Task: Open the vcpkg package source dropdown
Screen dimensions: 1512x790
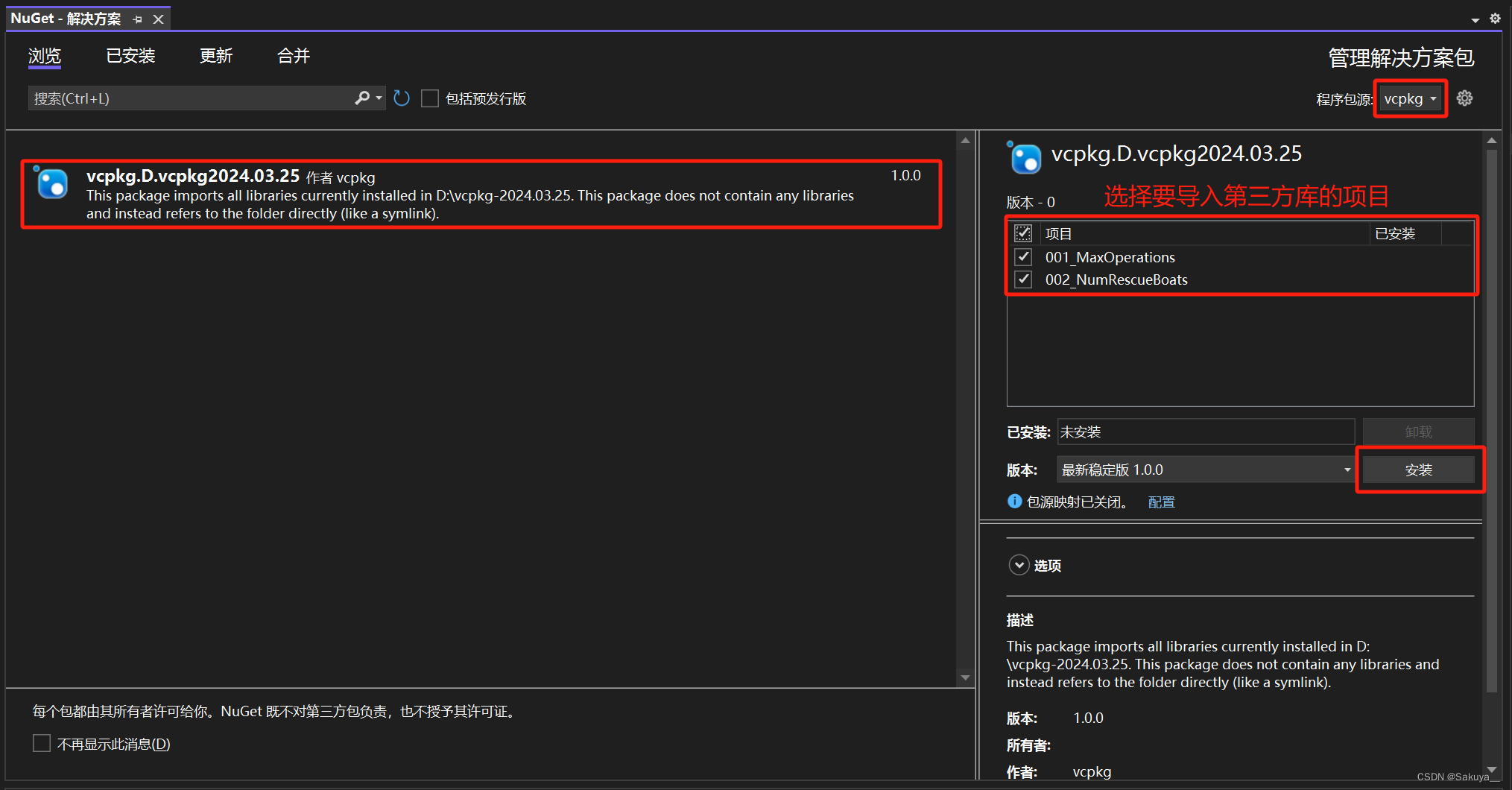Action: tap(1410, 98)
